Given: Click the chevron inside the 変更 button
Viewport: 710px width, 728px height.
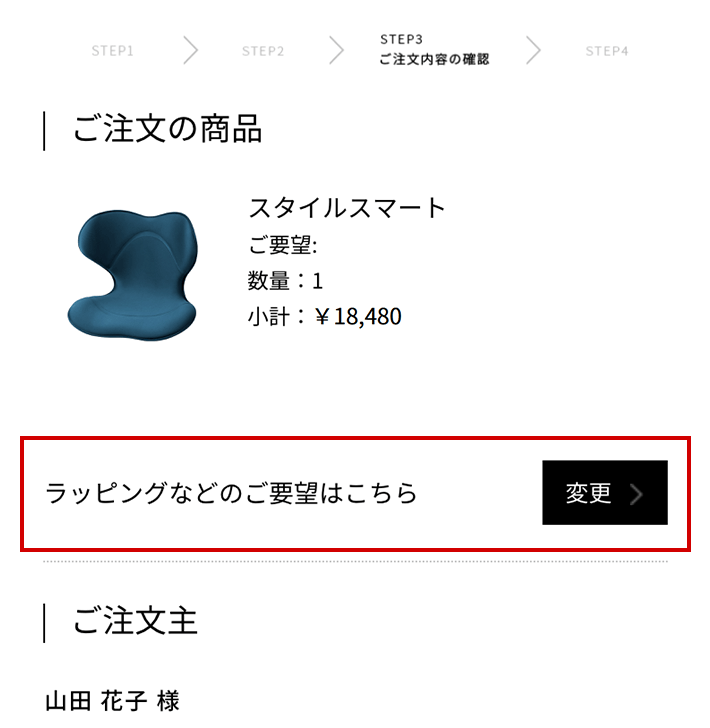Looking at the screenshot, I should (637, 494).
